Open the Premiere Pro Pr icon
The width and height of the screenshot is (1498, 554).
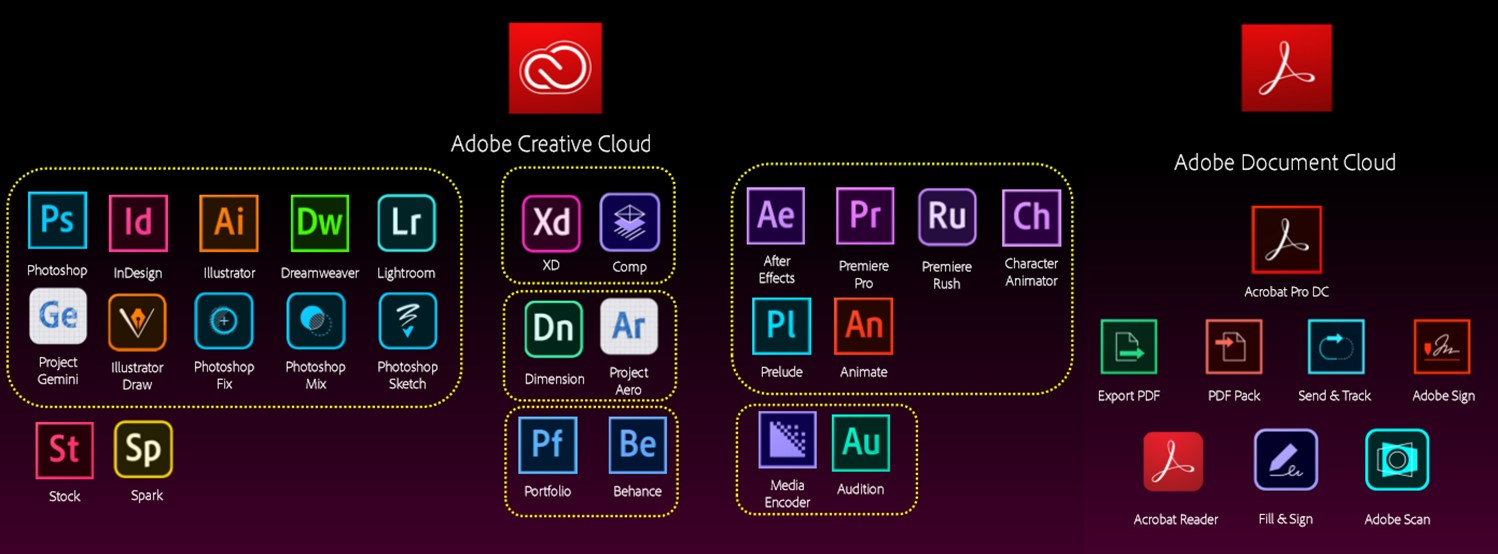[x=865, y=215]
